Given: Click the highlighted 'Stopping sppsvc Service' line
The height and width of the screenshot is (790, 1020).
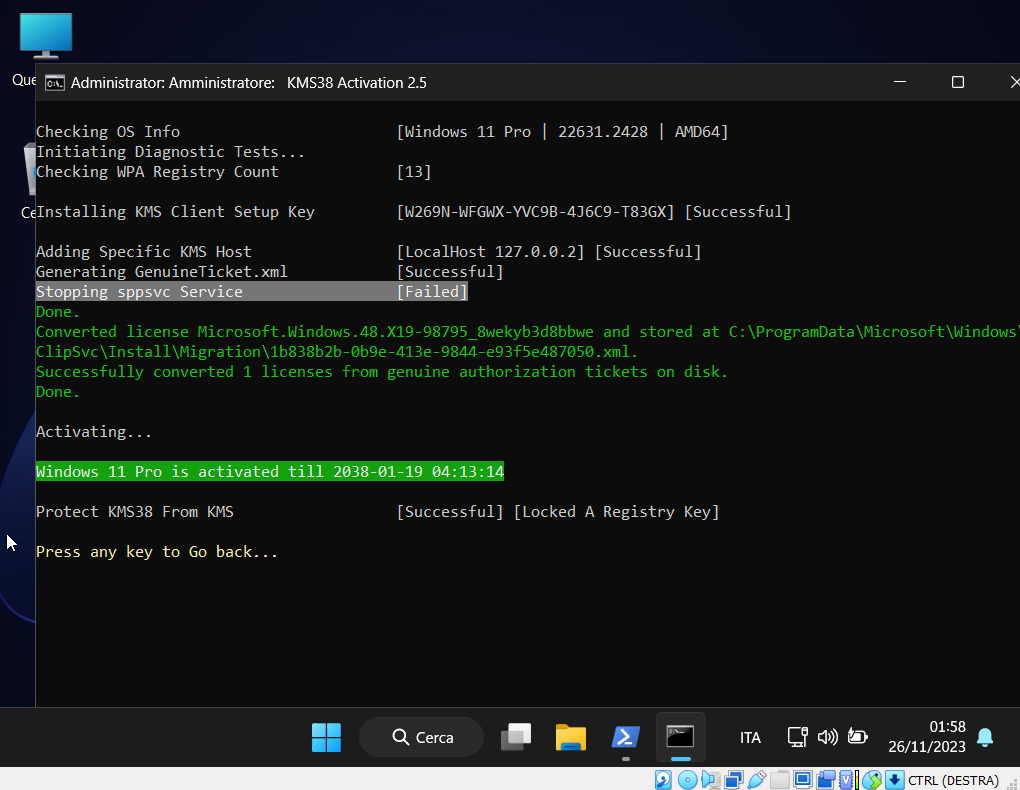Looking at the screenshot, I should tap(252, 292).
